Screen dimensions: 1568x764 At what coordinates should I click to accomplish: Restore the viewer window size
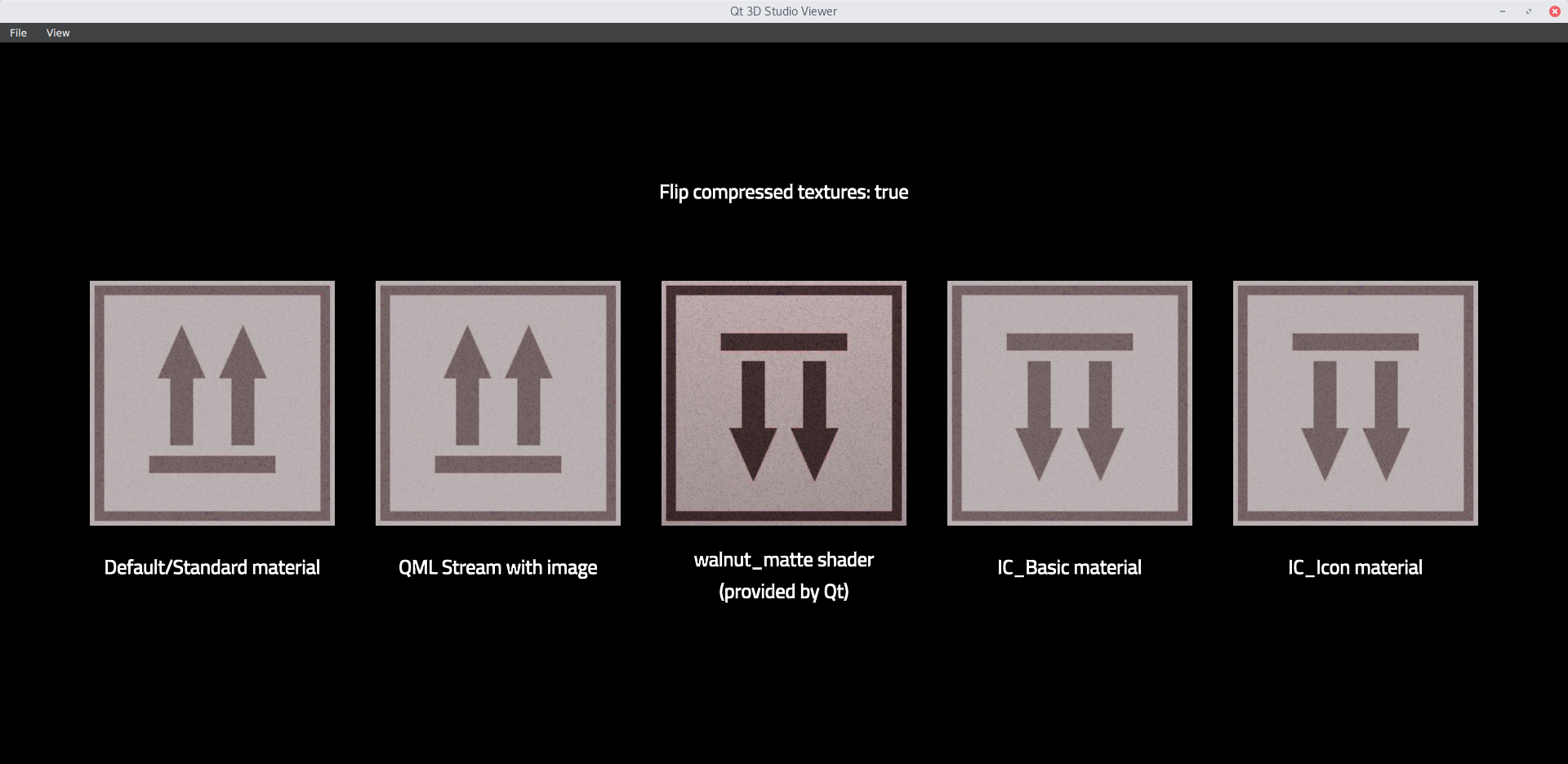click(1529, 11)
